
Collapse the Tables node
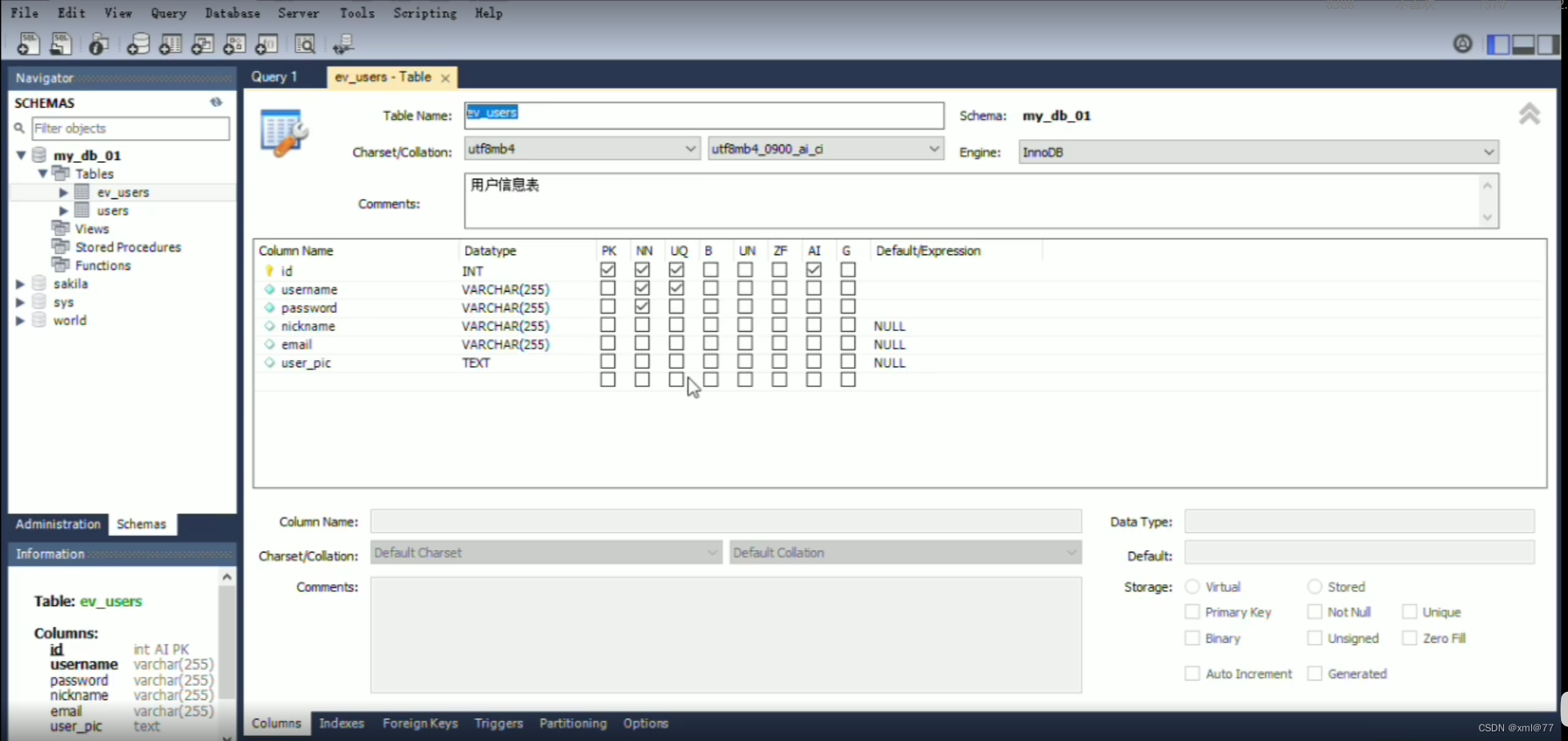point(42,173)
